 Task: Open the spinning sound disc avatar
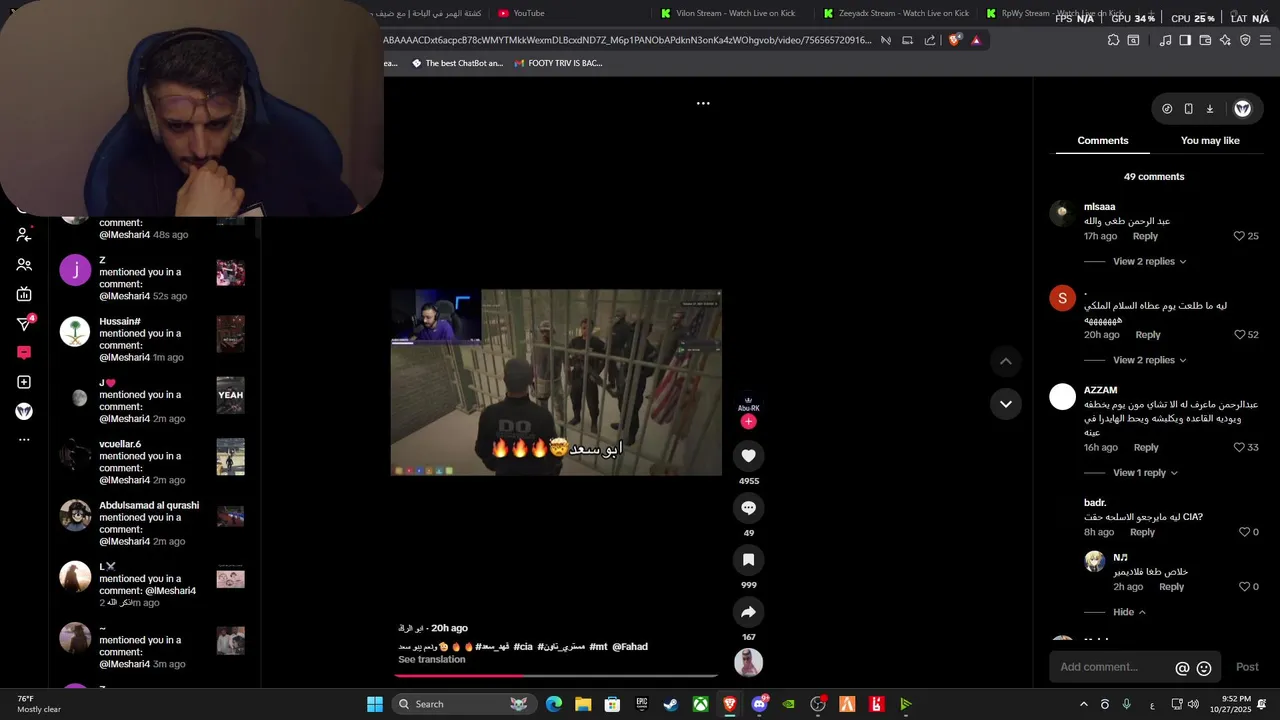click(x=748, y=662)
